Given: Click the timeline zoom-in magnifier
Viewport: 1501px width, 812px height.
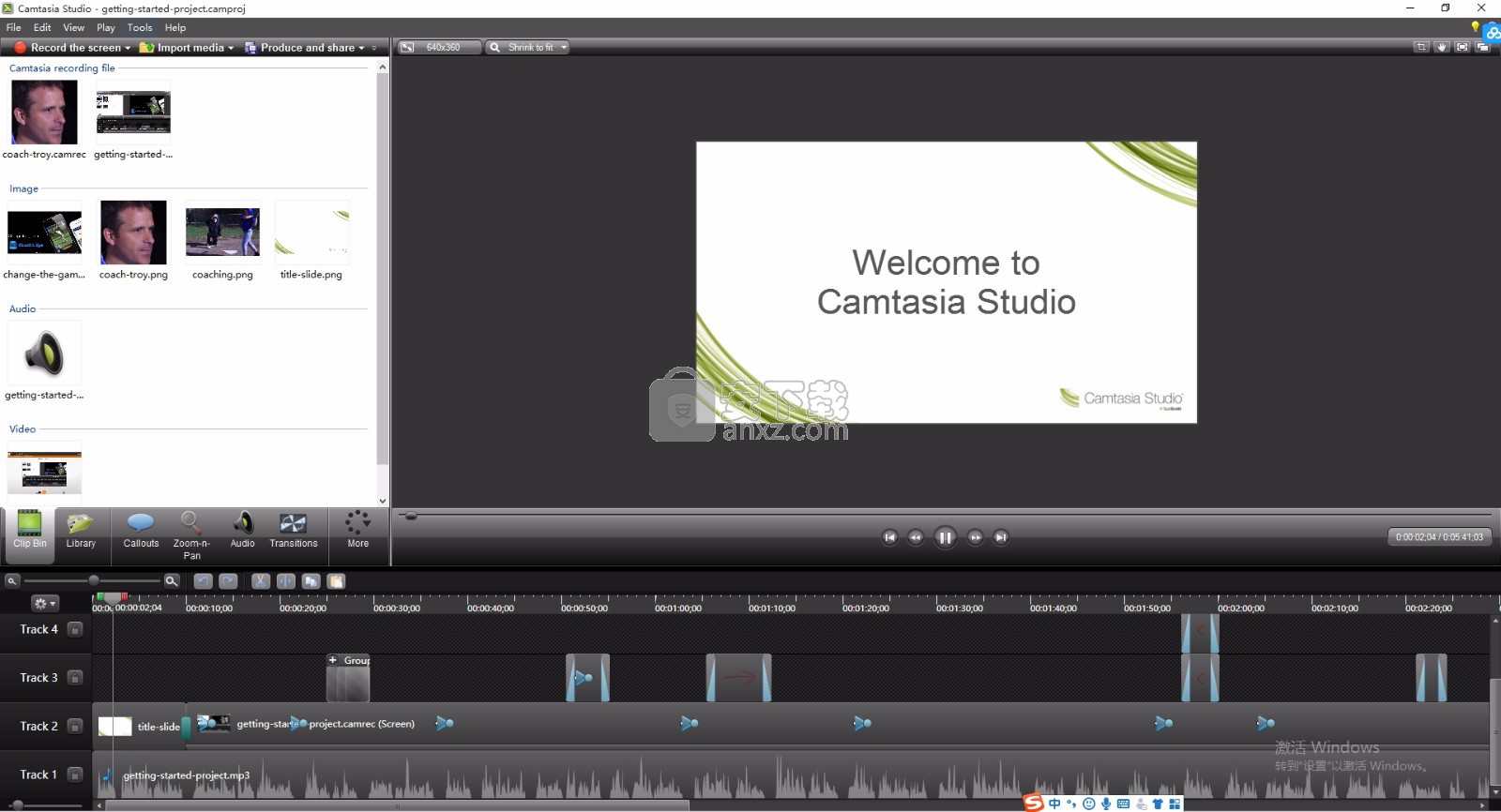Looking at the screenshot, I should point(172,581).
